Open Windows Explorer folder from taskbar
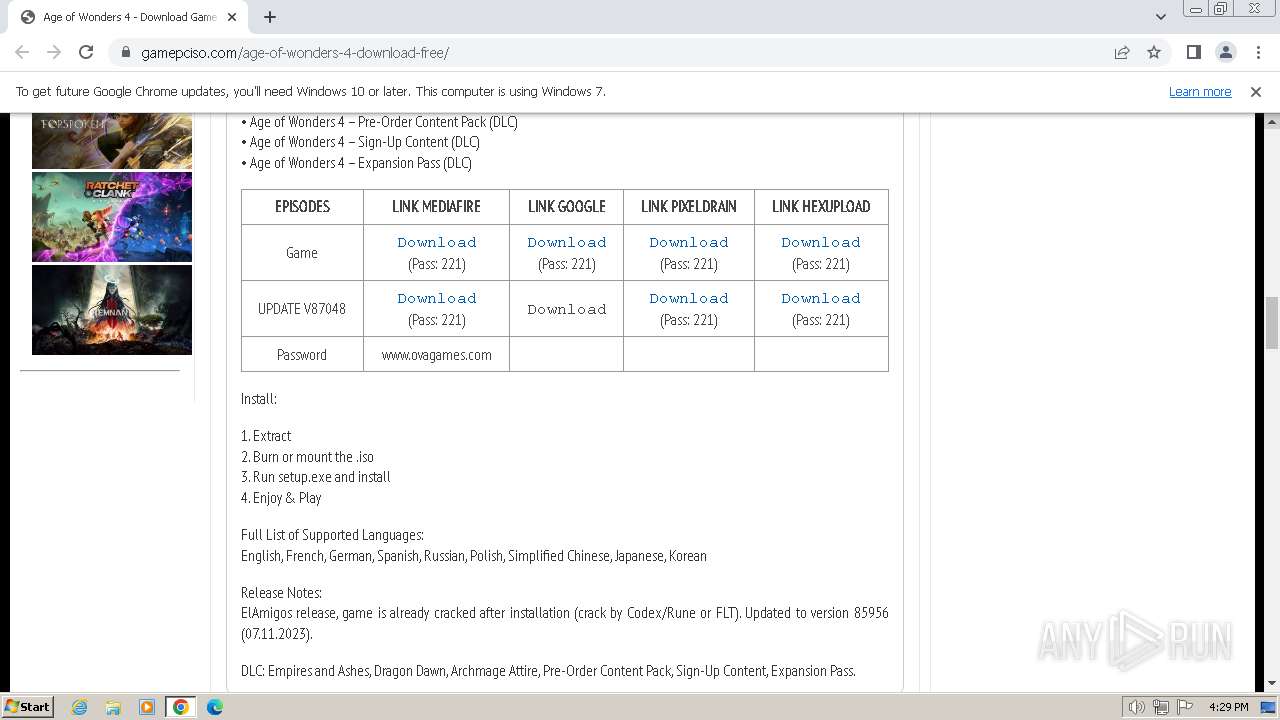1280x720 pixels. click(x=113, y=707)
